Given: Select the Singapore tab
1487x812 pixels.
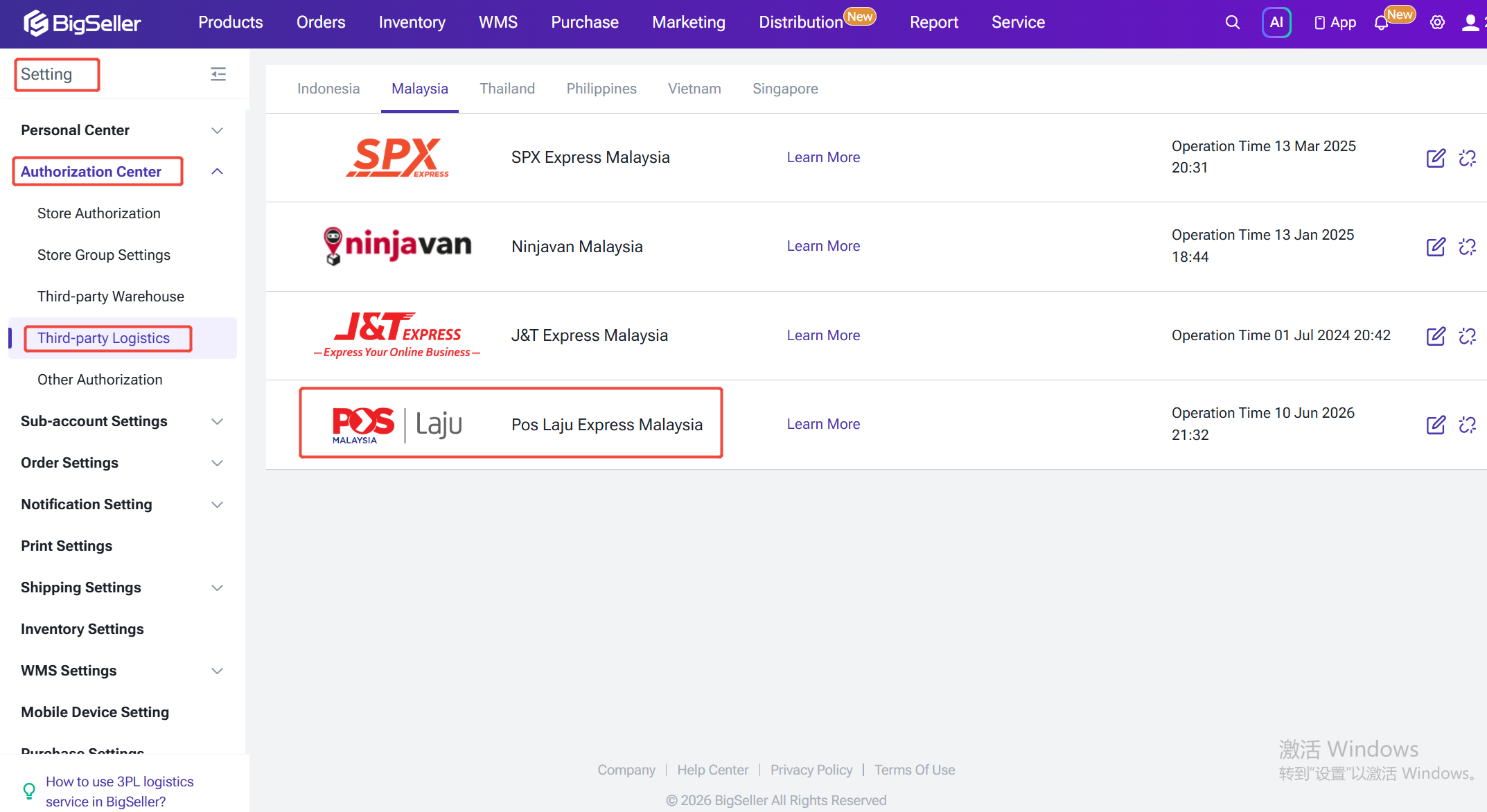Looking at the screenshot, I should (785, 89).
